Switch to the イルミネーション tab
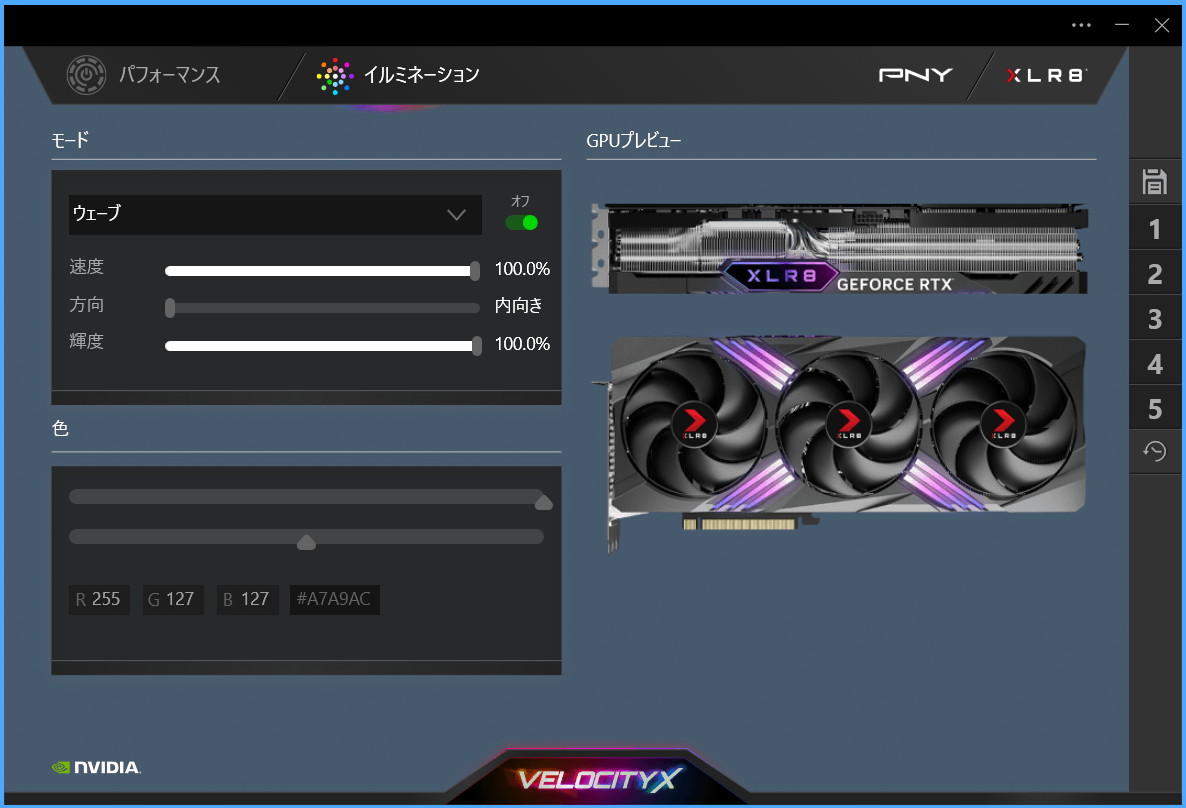This screenshot has height=808, width=1186. click(x=398, y=75)
